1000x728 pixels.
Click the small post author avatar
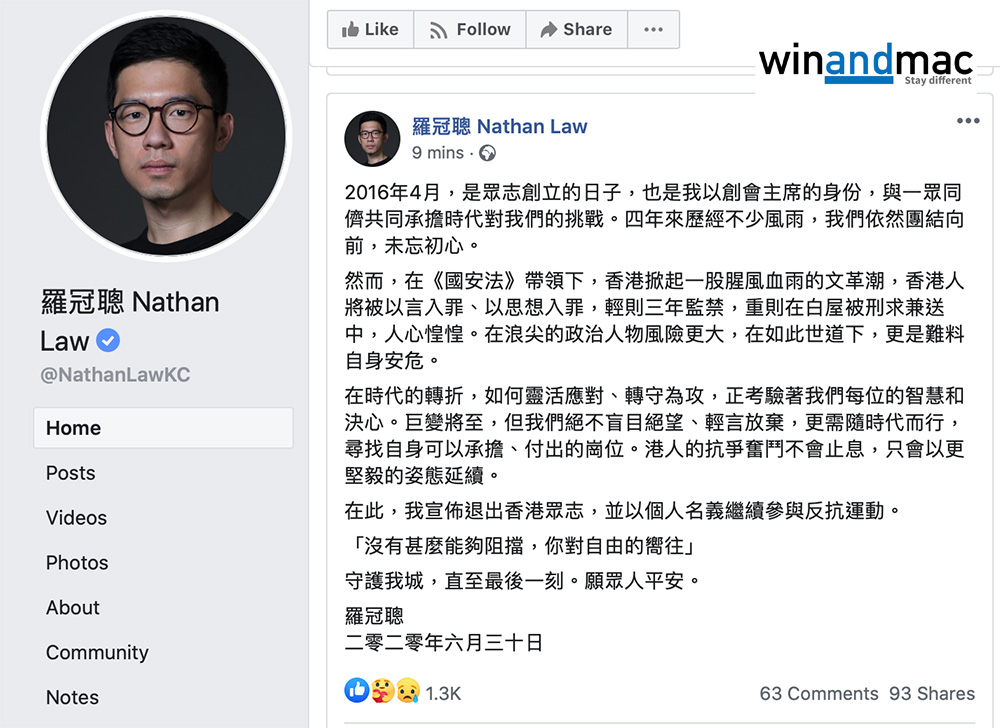[x=372, y=138]
